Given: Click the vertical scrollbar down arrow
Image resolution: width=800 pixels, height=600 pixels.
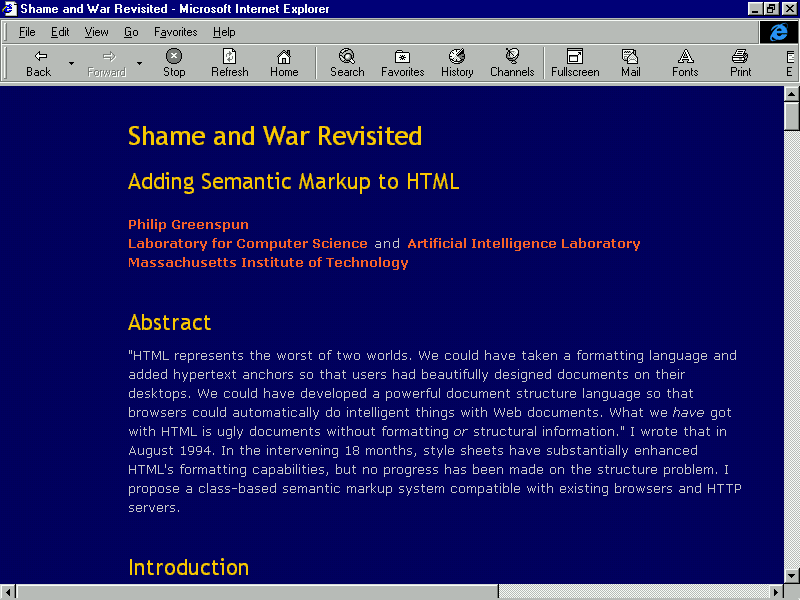Looking at the screenshot, I should (x=791, y=575).
